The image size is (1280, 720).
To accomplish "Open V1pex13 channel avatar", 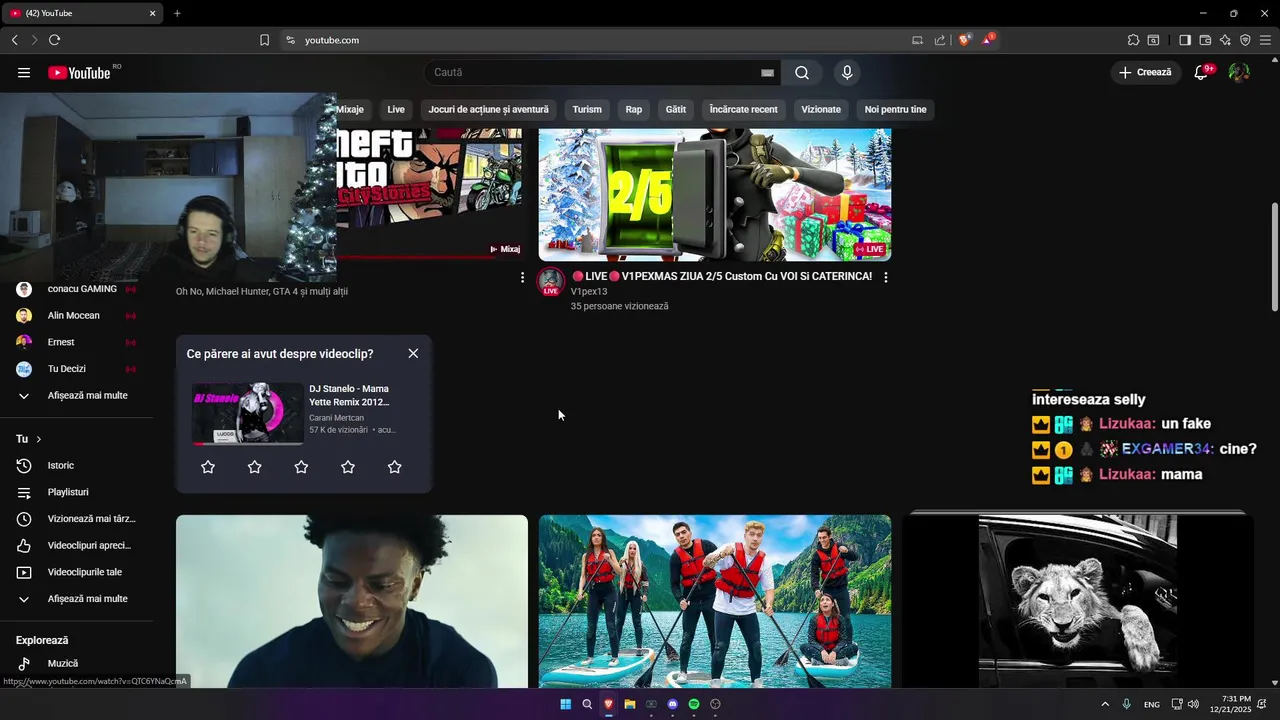I will pos(551,282).
